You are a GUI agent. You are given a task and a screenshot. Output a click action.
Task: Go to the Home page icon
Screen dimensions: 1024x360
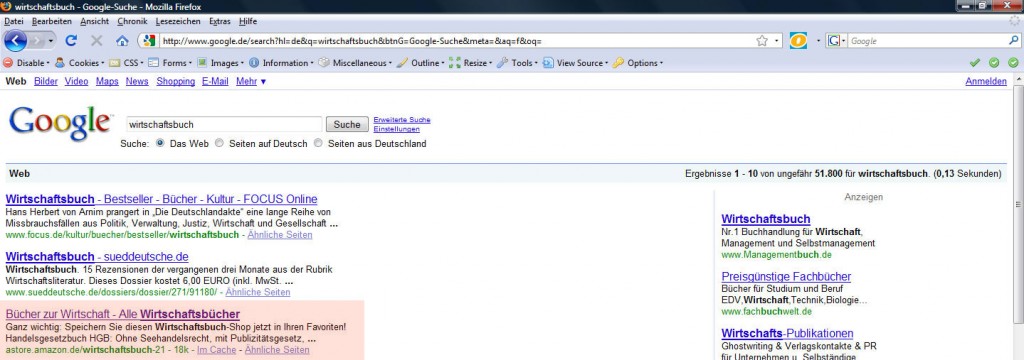pyautogui.click(x=122, y=41)
